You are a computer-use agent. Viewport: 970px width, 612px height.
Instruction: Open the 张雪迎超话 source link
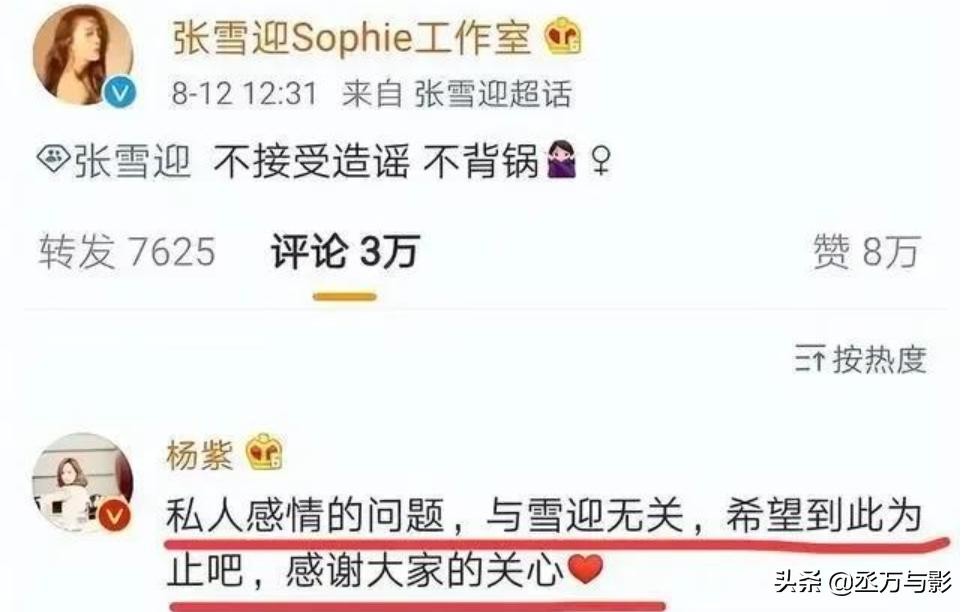492,95
